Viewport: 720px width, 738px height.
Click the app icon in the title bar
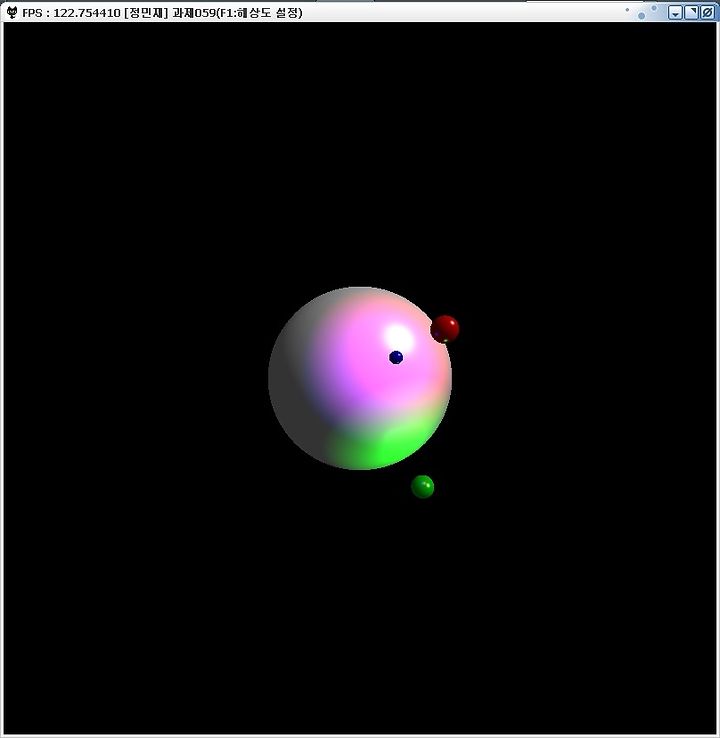[12, 12]
